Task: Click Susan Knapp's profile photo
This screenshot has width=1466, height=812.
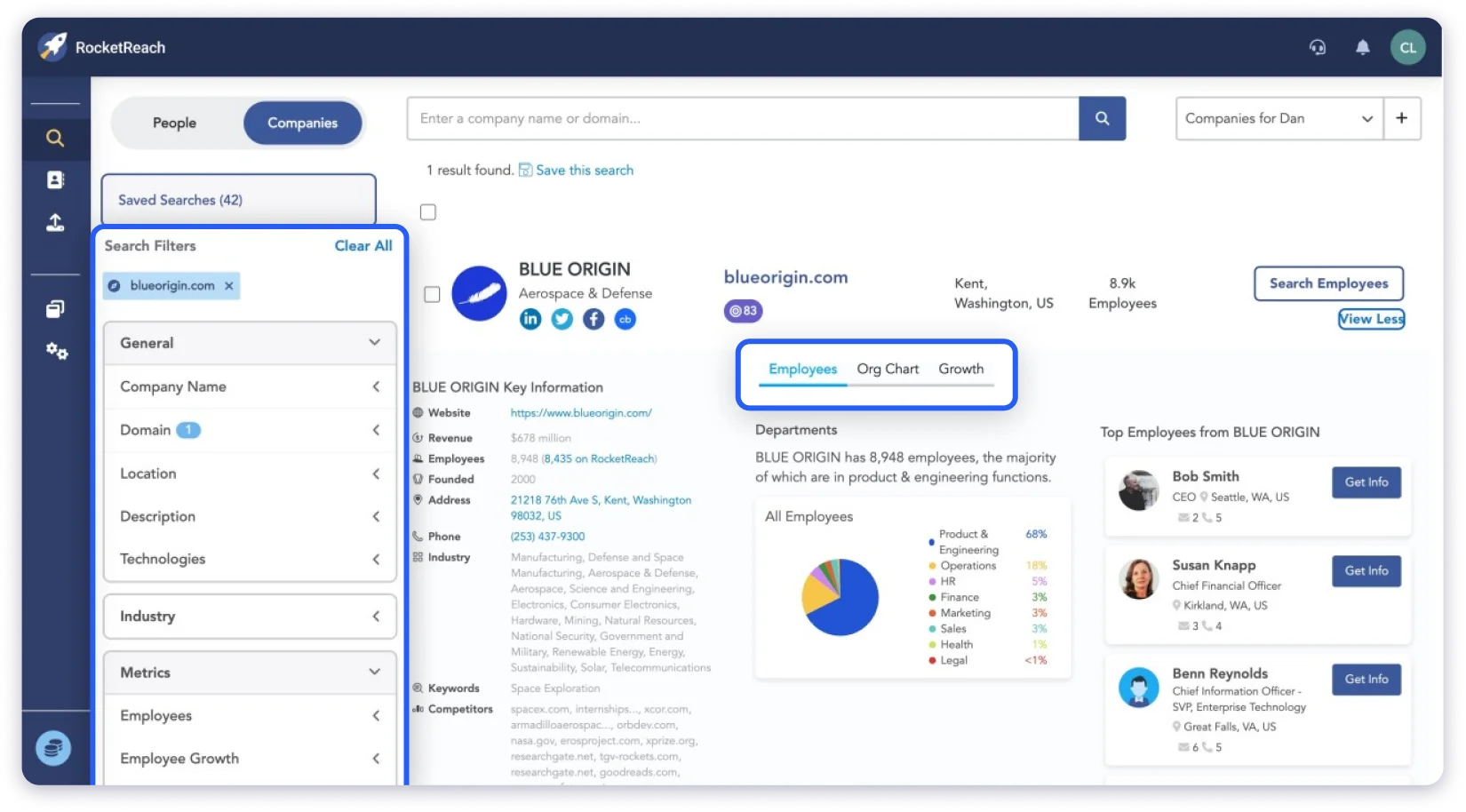Action: [x=1139, y=579]
